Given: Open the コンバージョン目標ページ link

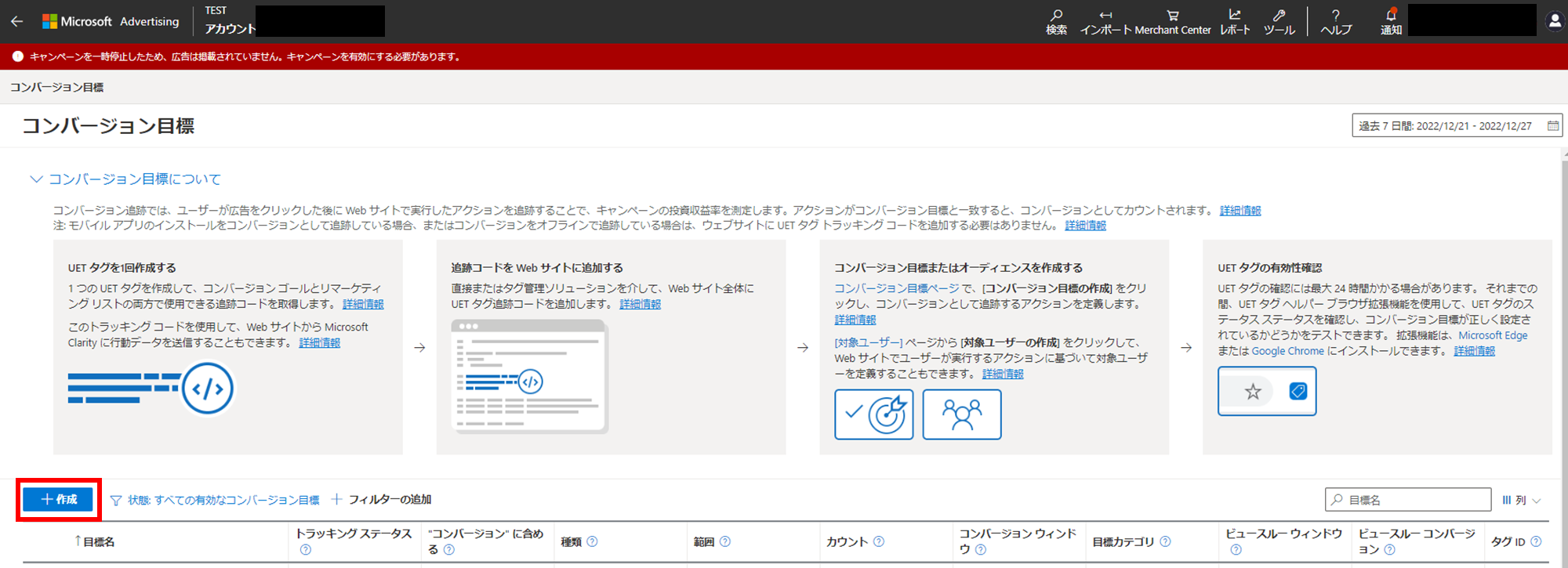Looking at the screenshot, I should [896, 288].
